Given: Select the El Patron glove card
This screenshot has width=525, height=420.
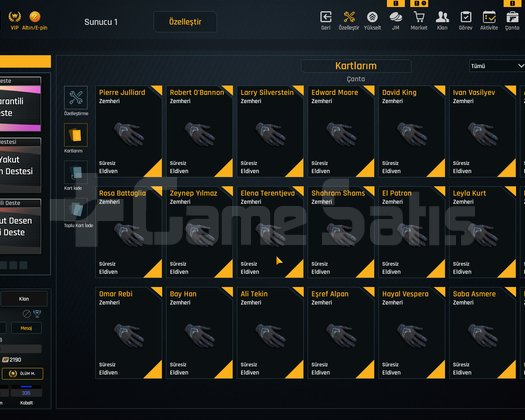Looking at the screenshot, I should click(x=412, y=232).
